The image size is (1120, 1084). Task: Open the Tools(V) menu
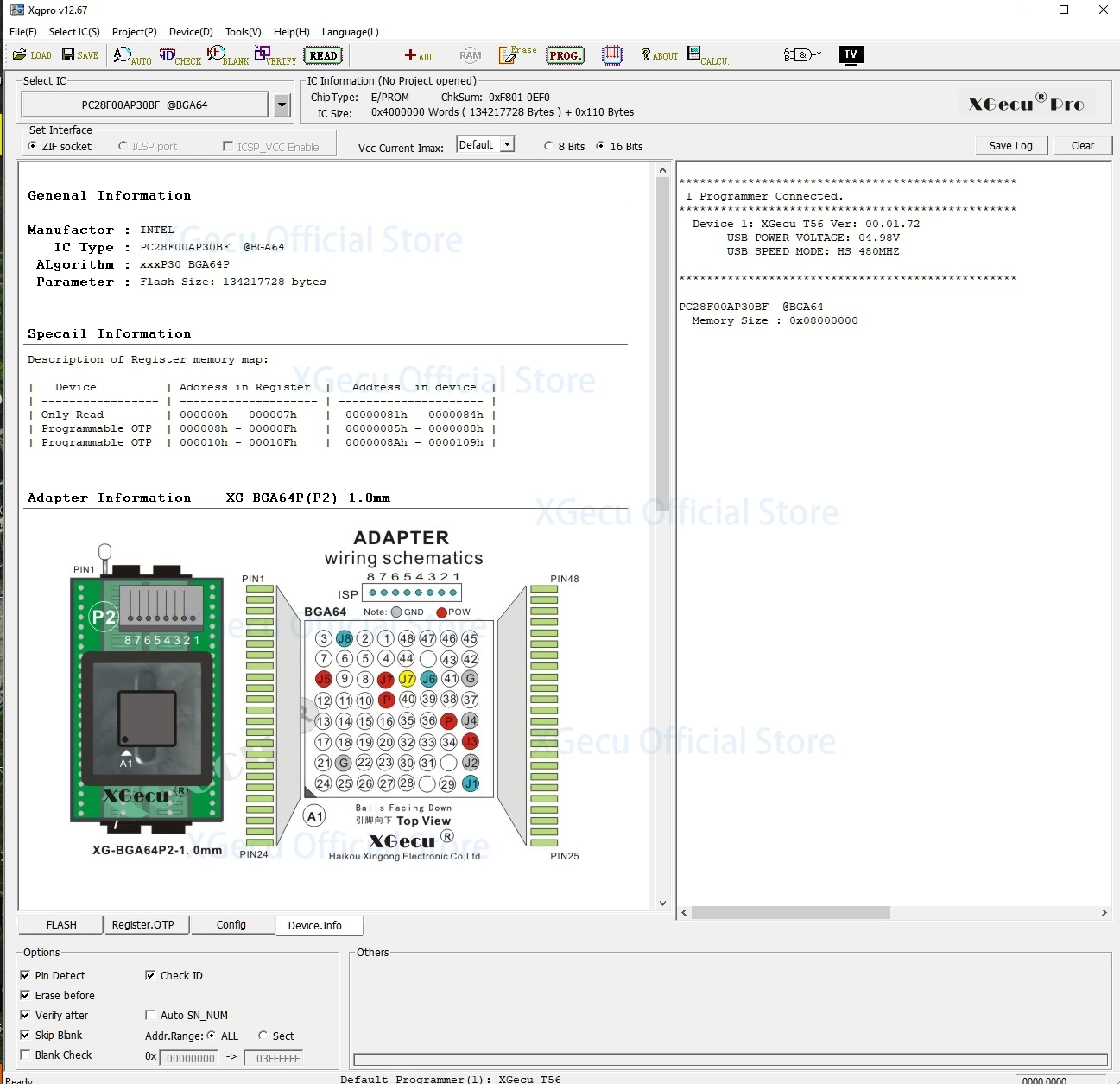[244, 32]
